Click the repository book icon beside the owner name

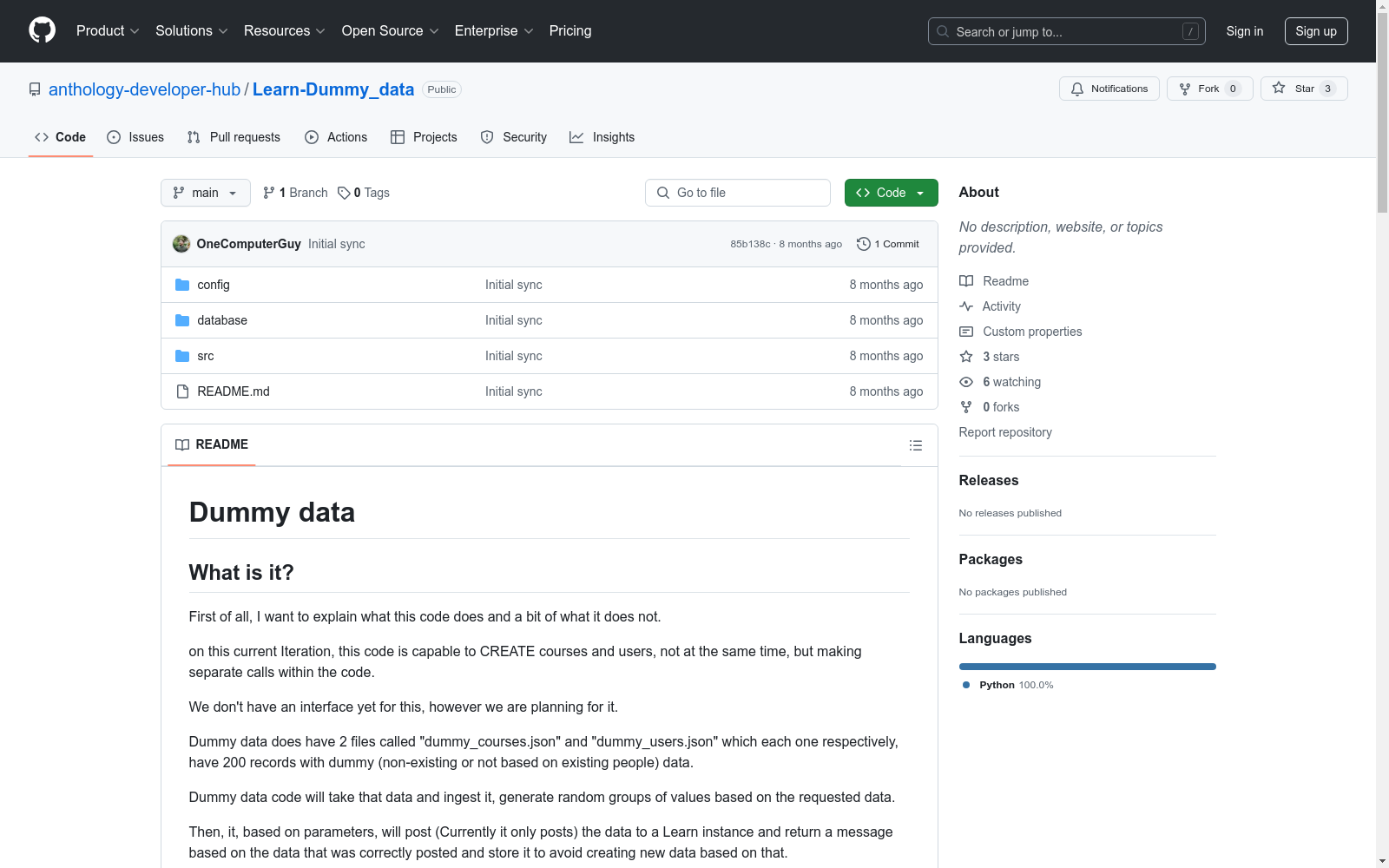click(x=35, y=89)
